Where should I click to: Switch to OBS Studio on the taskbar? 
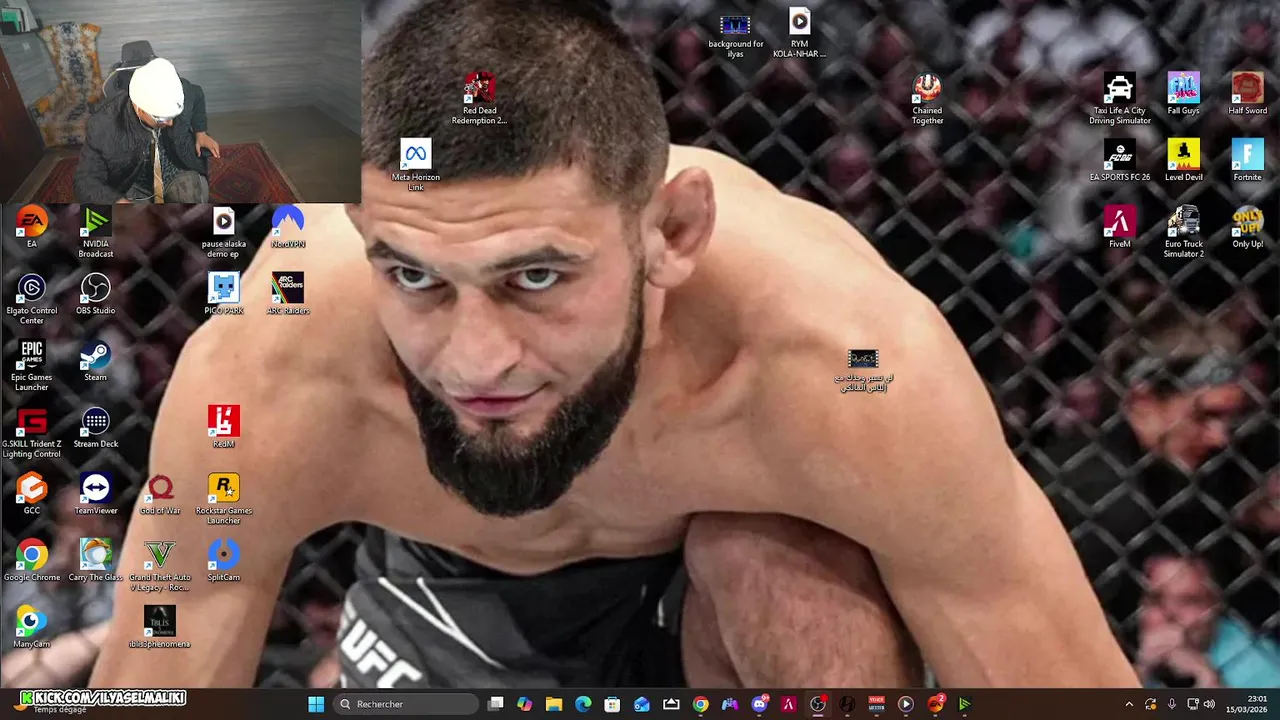coord(818,704)
